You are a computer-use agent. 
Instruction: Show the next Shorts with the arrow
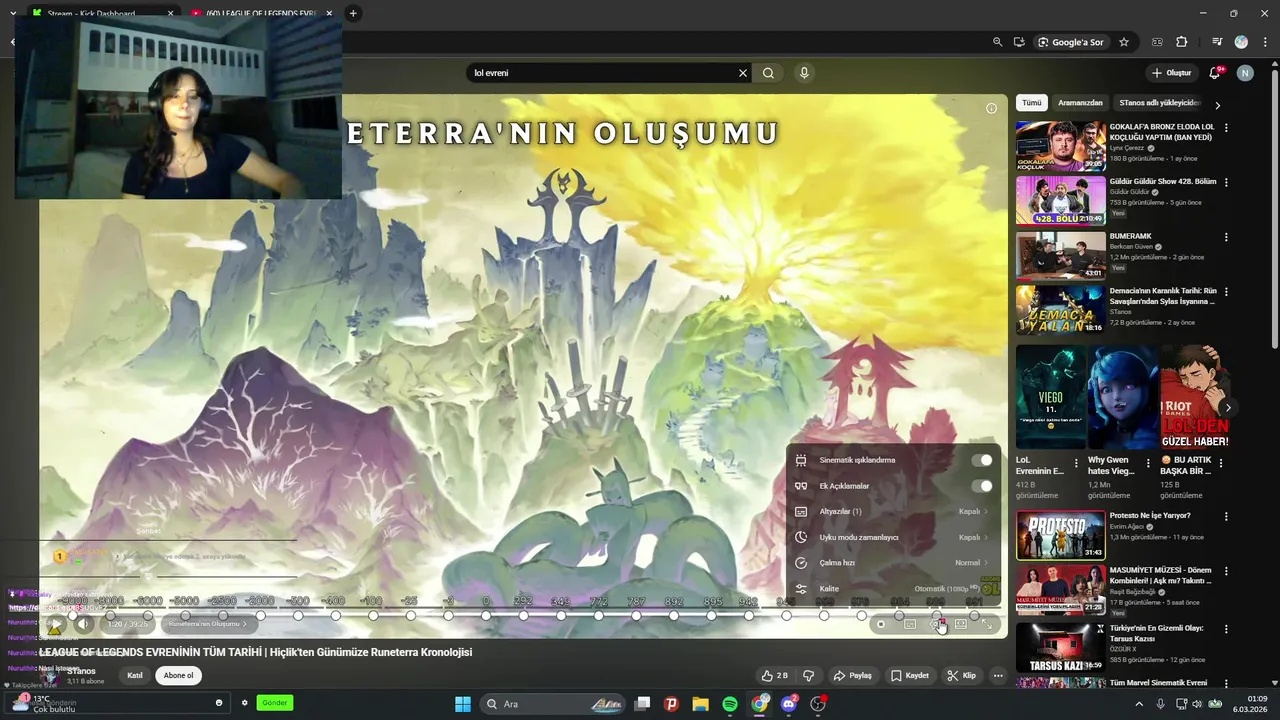(x=1227, y=407)
